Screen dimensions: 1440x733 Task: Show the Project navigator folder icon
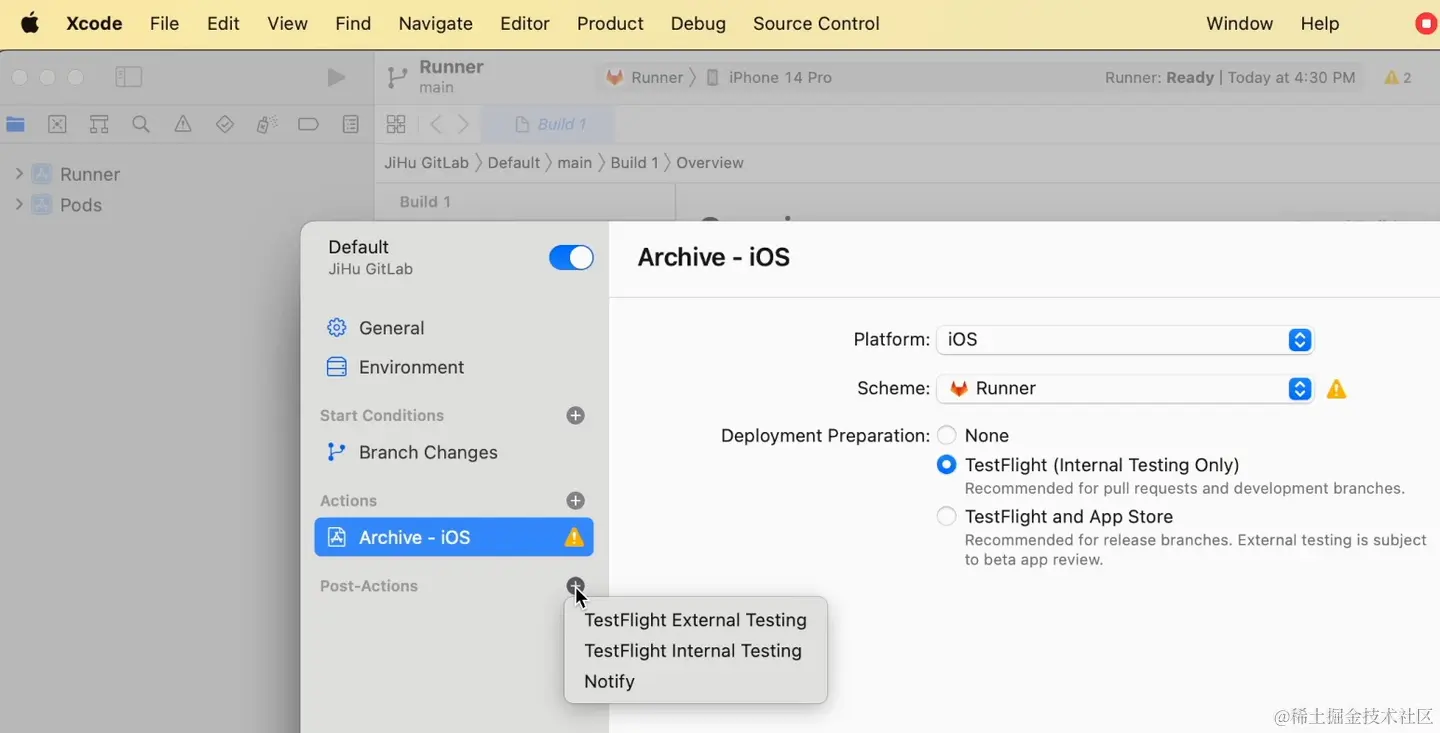click(16, 124)
